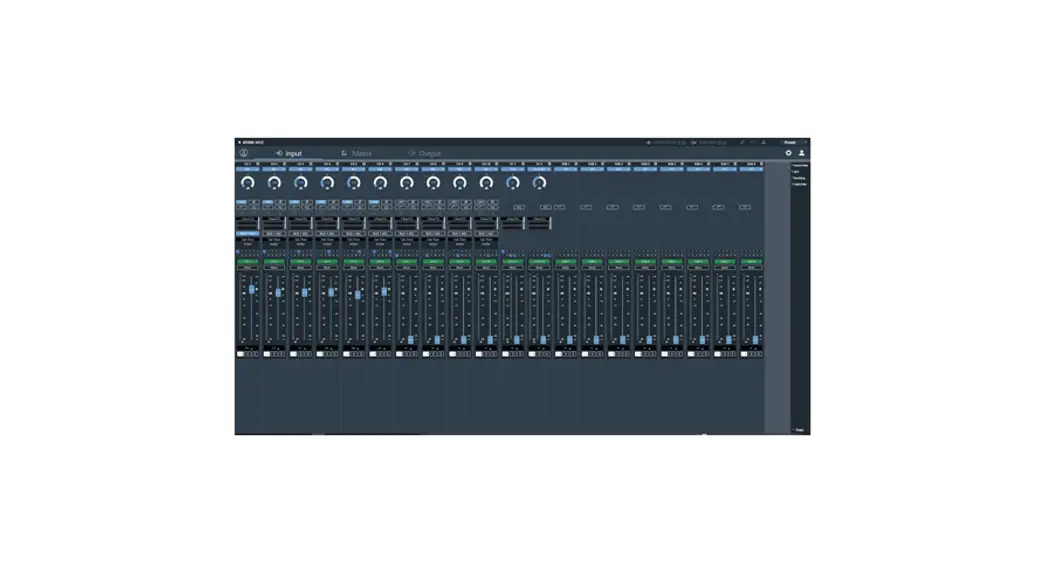Click the gain knob on ninth input channel
The height and width of the screenshot is (569, 1046).
click(x=460, y=183)
